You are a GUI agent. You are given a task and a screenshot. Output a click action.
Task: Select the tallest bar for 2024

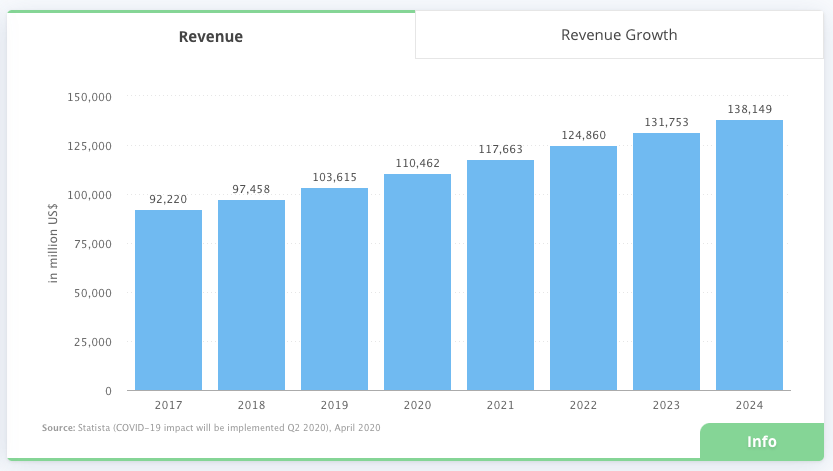pos(749,255)
